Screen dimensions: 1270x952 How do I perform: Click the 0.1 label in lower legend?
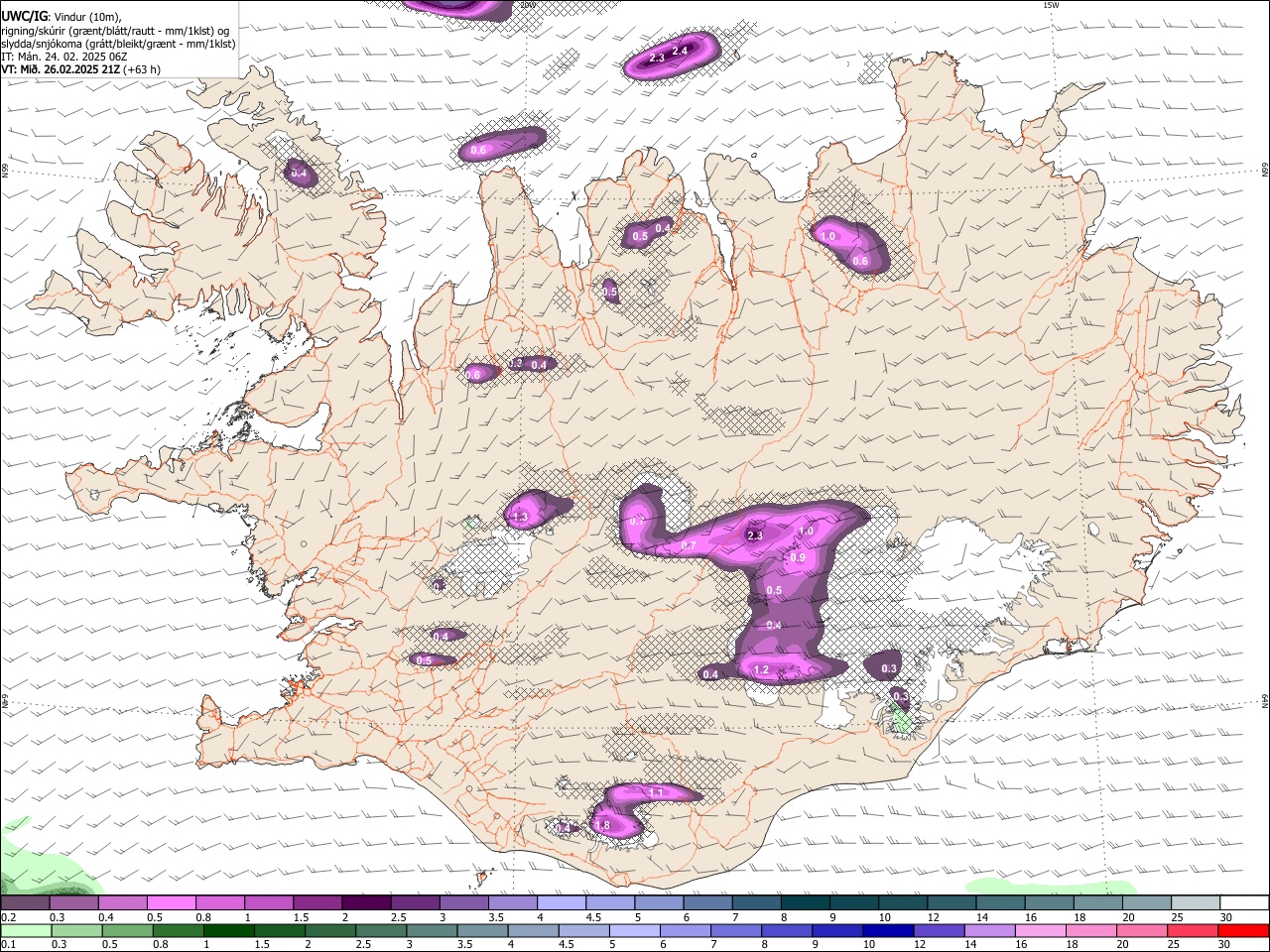coord(8,945)
